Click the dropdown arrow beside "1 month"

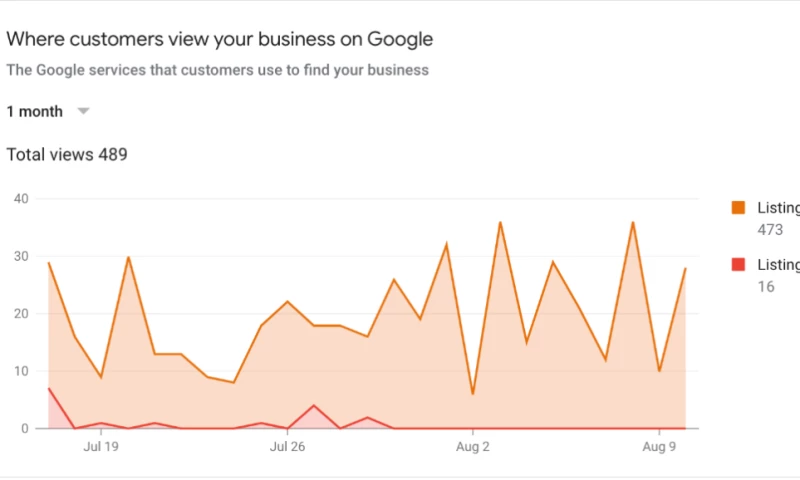pos(84,111)
